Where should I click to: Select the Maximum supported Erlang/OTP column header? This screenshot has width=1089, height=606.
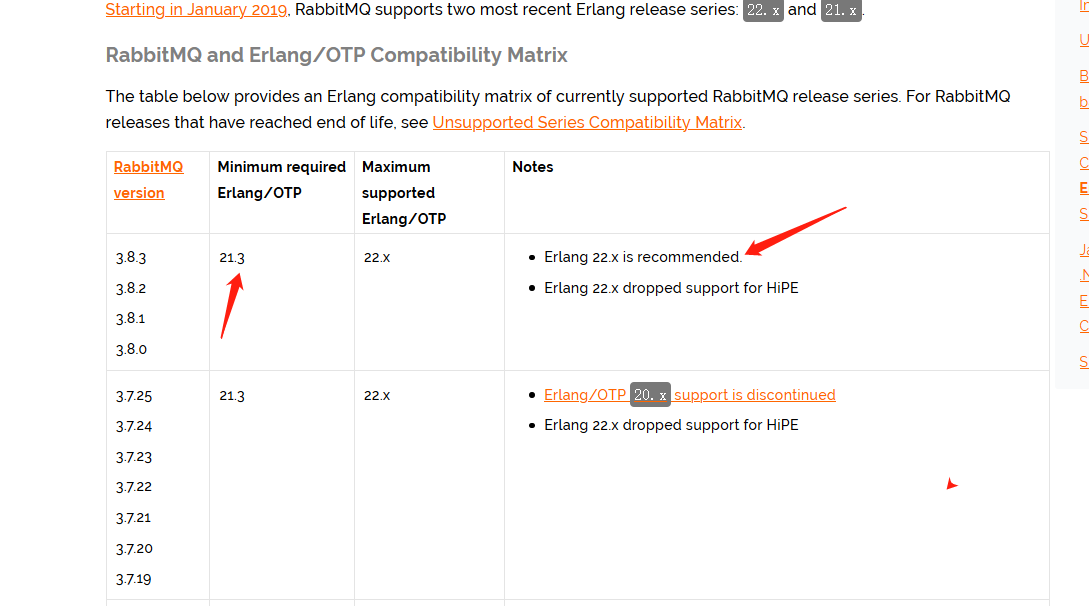point(404,193)
